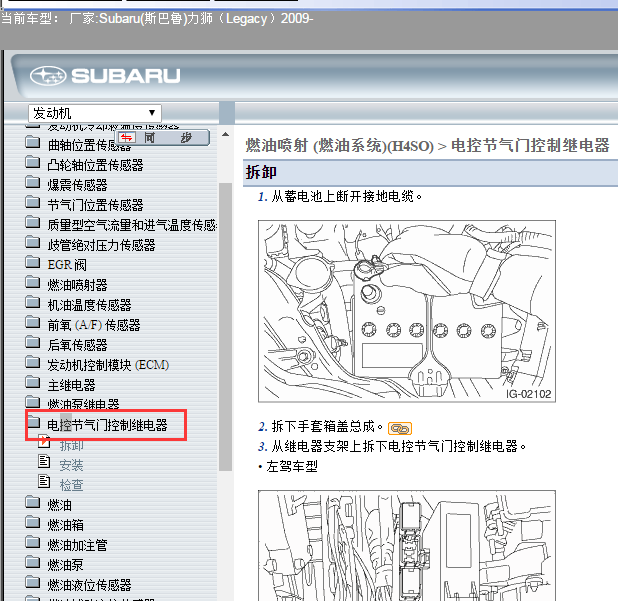The width and height of the screenshot is (618, 601).
Task: Select 质量型空气流量和进气温度传感器 tree item
Action: pos(132,225)
